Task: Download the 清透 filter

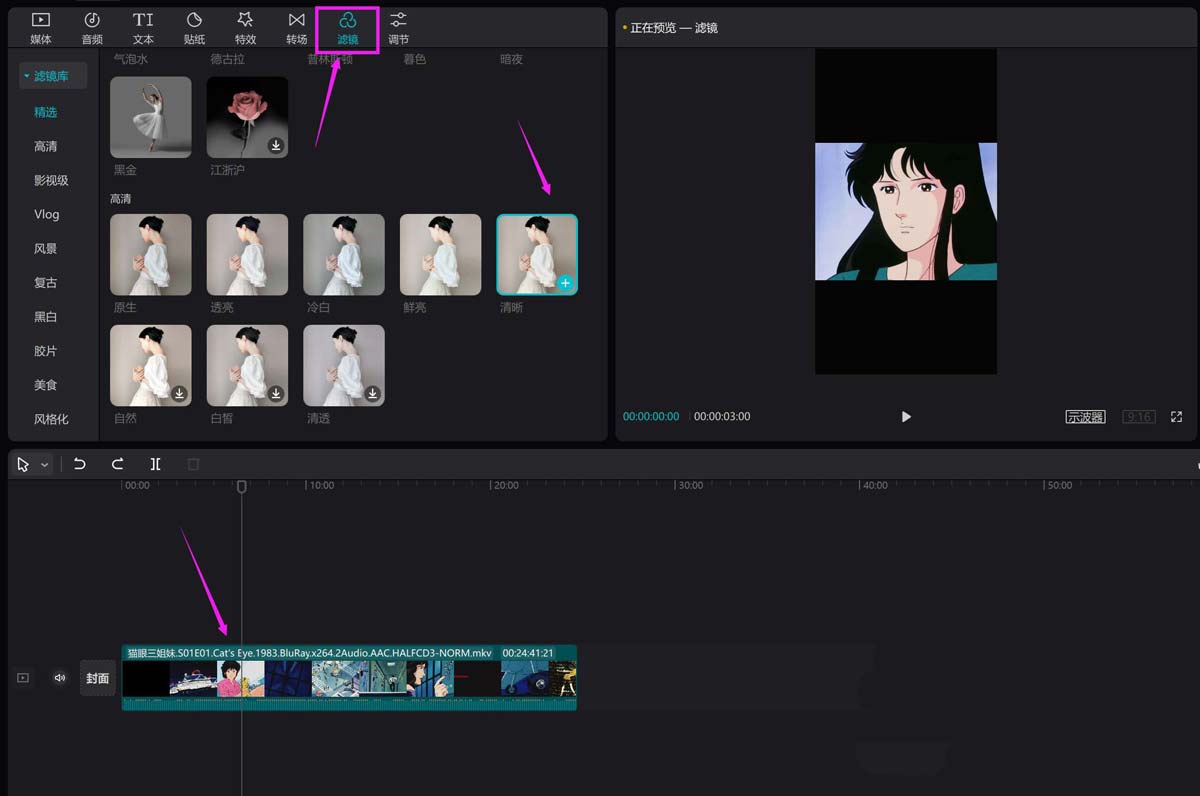Action: coord(373,394)
